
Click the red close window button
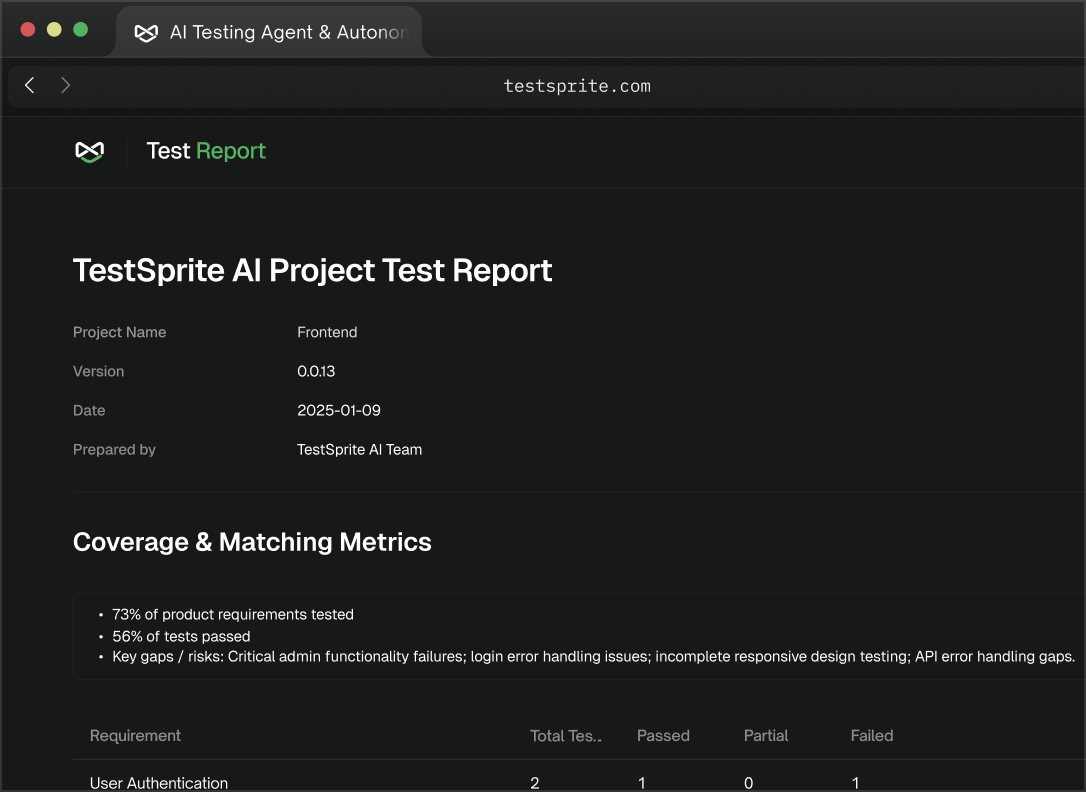click(28, 29)
